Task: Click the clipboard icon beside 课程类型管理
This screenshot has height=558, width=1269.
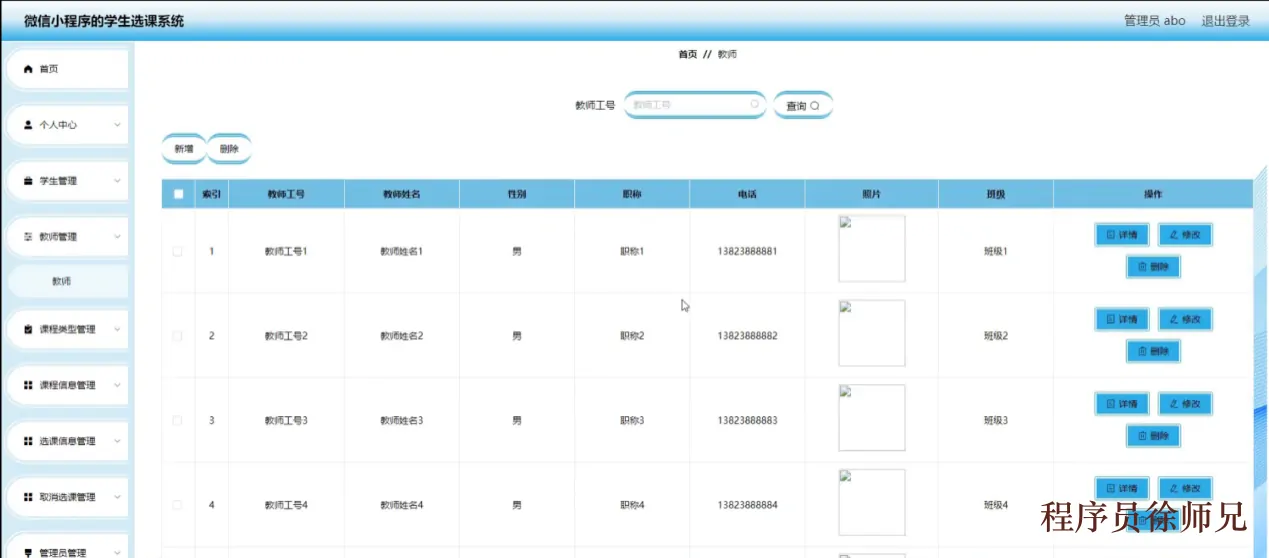Action: point(28,329)
